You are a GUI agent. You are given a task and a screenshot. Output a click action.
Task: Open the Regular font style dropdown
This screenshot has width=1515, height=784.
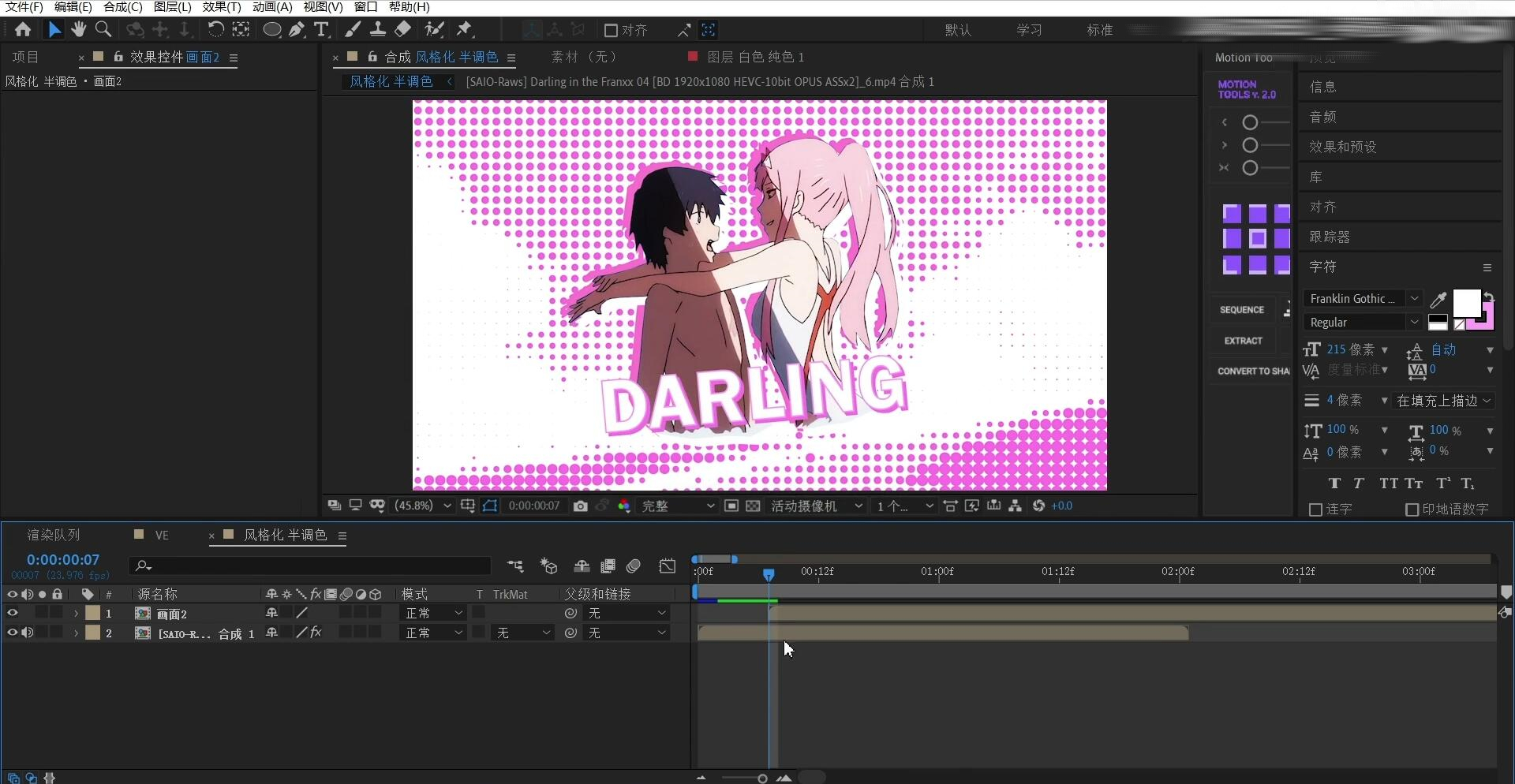(1363, 323)
